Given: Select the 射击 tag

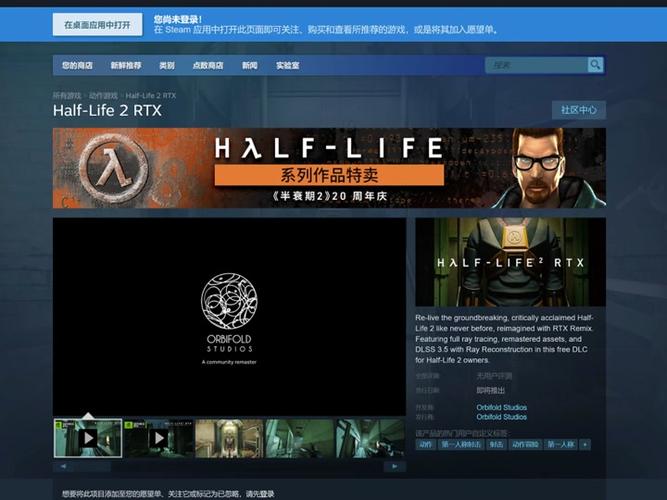Looking at the screenshot, I should [496, 445].
